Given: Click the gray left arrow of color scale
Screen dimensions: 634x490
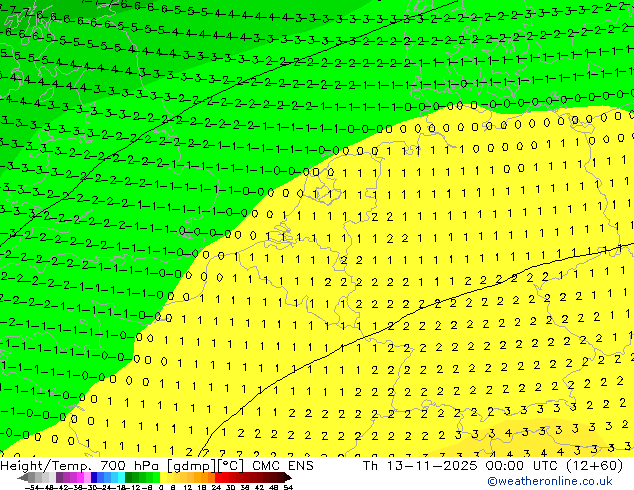Looking at the screenshot, I should [x=23, y=477].
